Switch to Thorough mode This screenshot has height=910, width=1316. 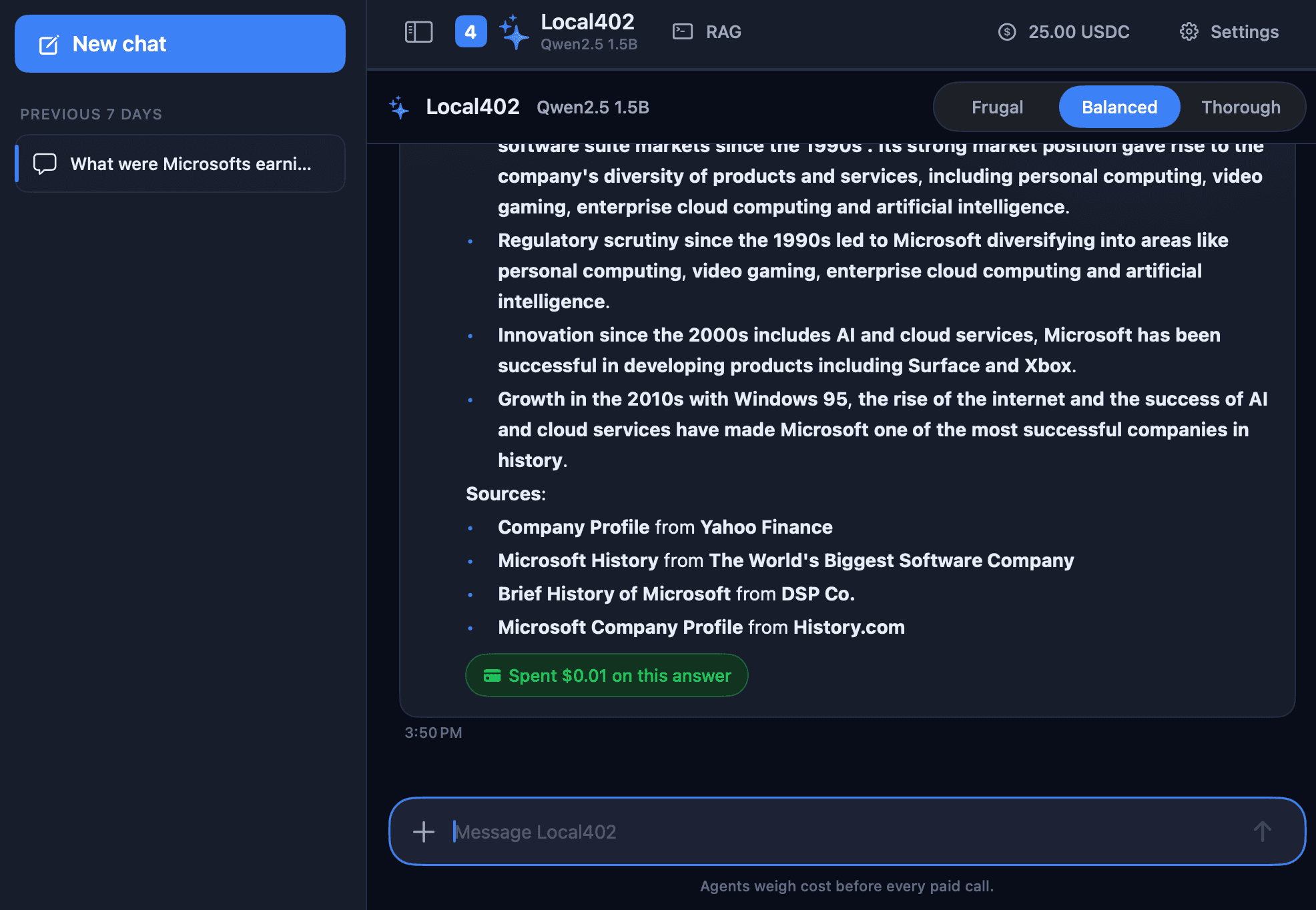[1241, 107]
